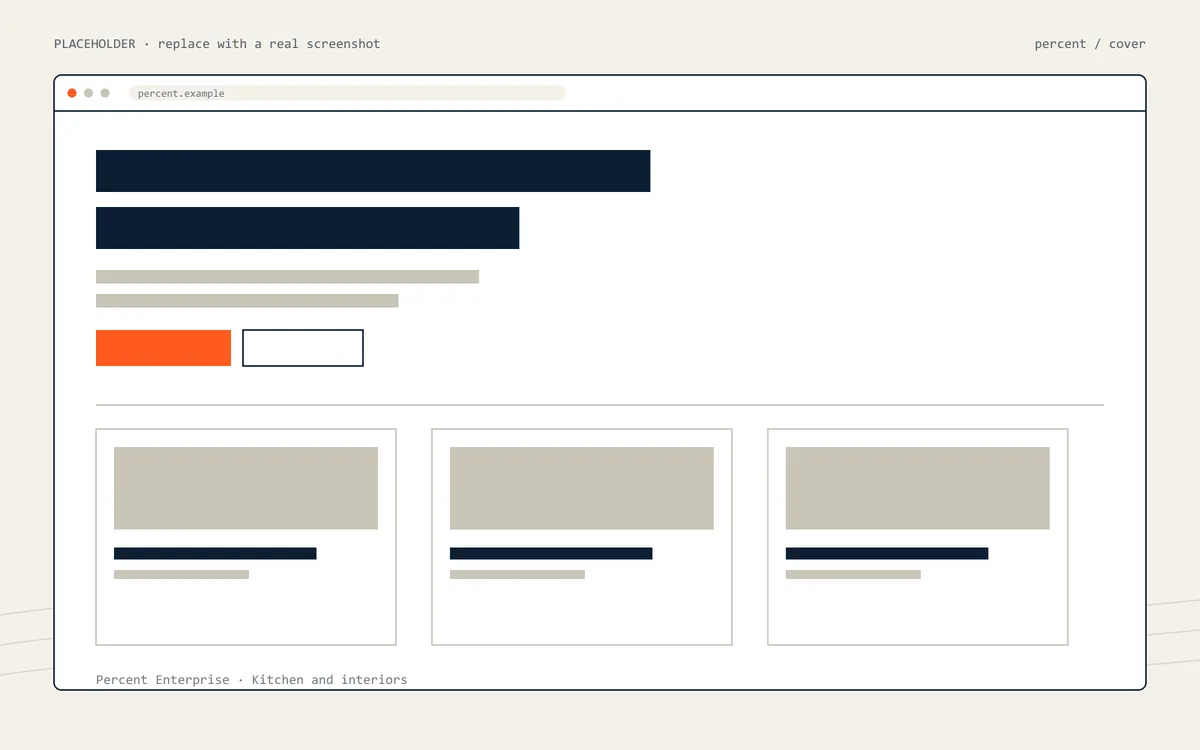Click the dark title bar in first card

coord(215,553)
